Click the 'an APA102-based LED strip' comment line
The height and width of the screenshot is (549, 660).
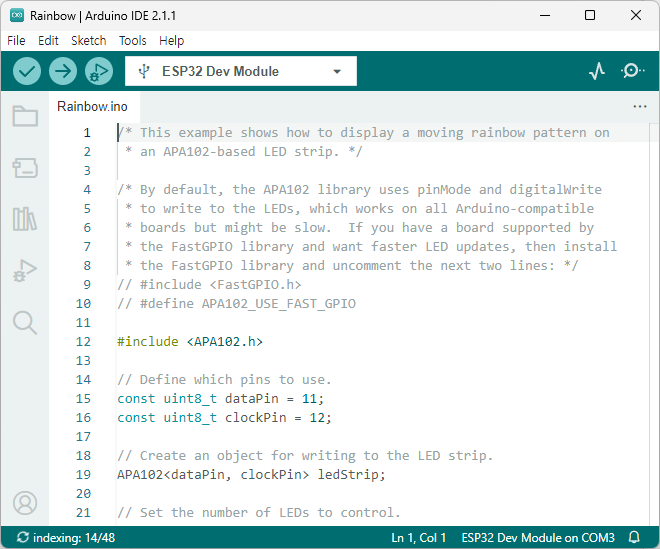point(244,152)
